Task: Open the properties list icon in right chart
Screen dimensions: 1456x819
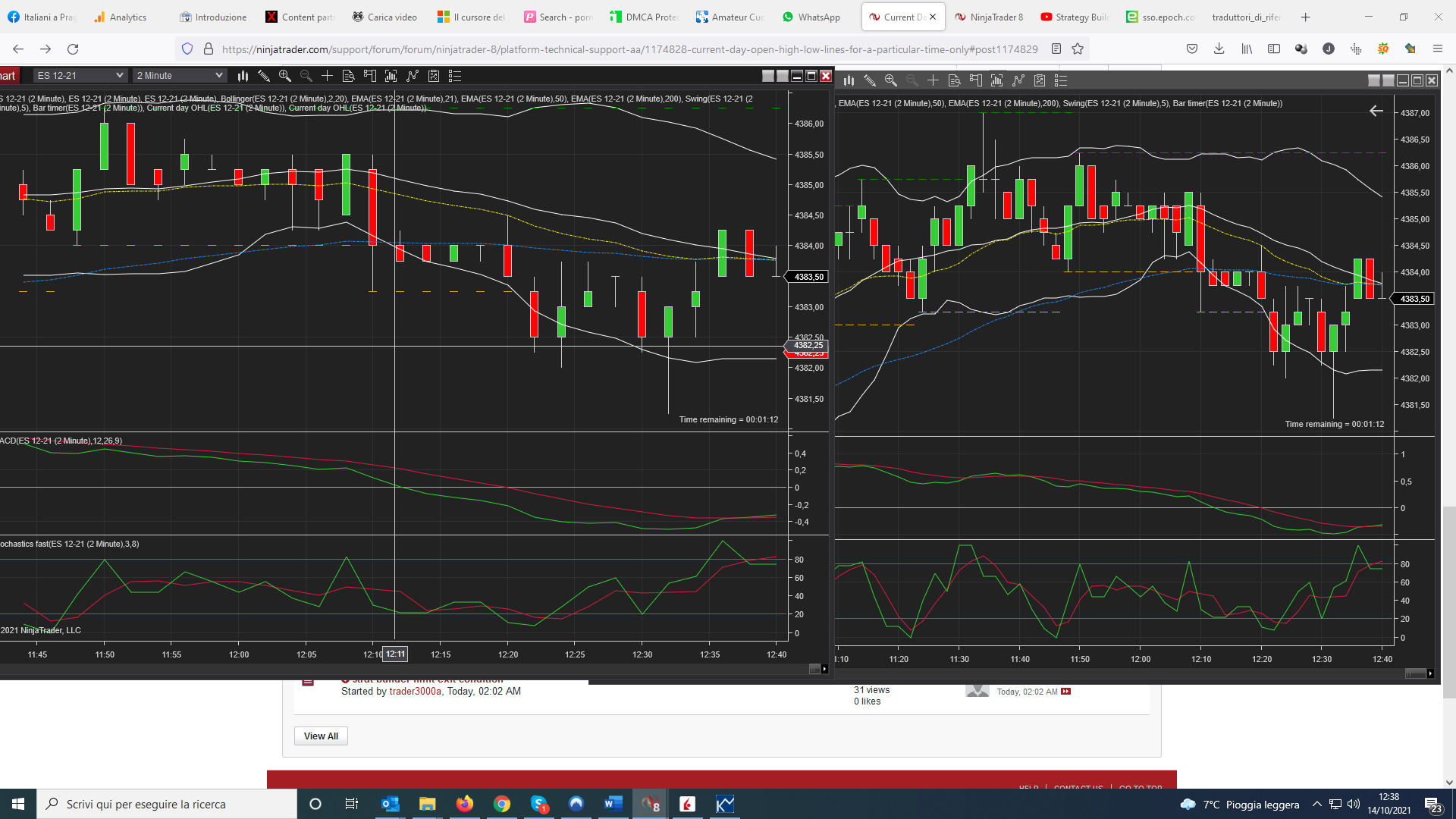Action: pyautogui.click(x=1061, y=80)
